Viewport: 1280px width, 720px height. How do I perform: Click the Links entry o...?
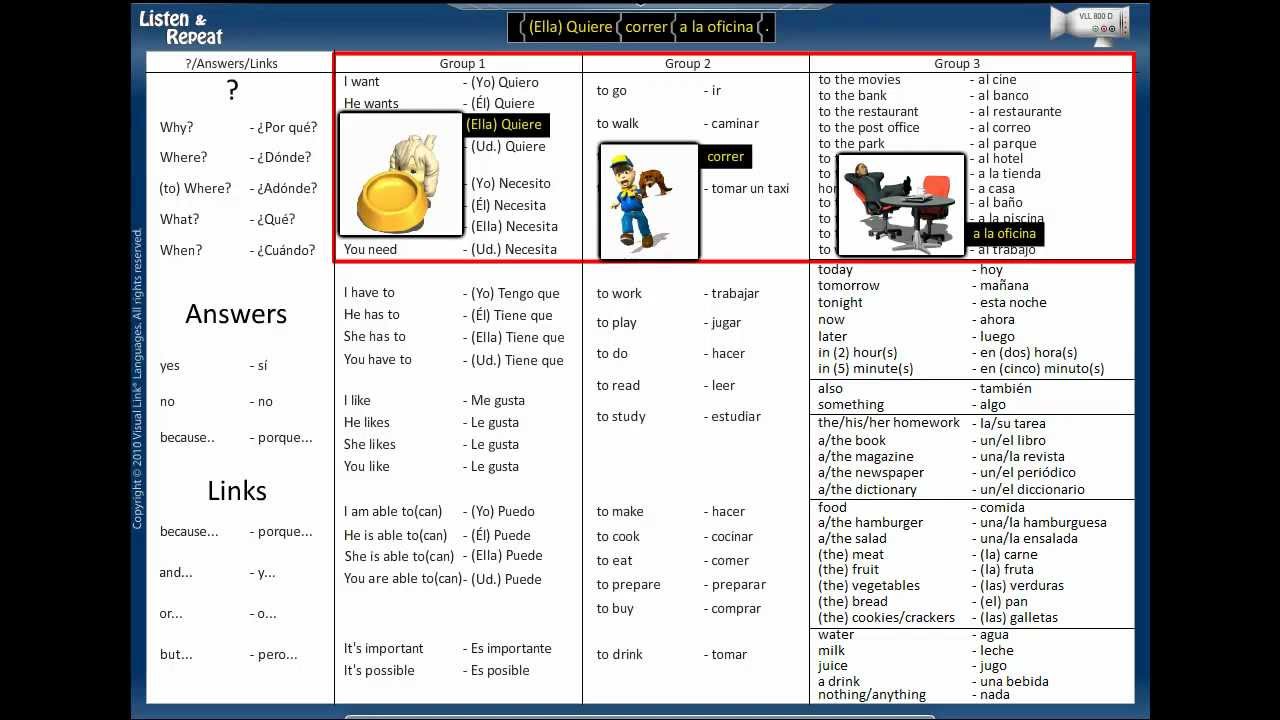pos(267,614)
